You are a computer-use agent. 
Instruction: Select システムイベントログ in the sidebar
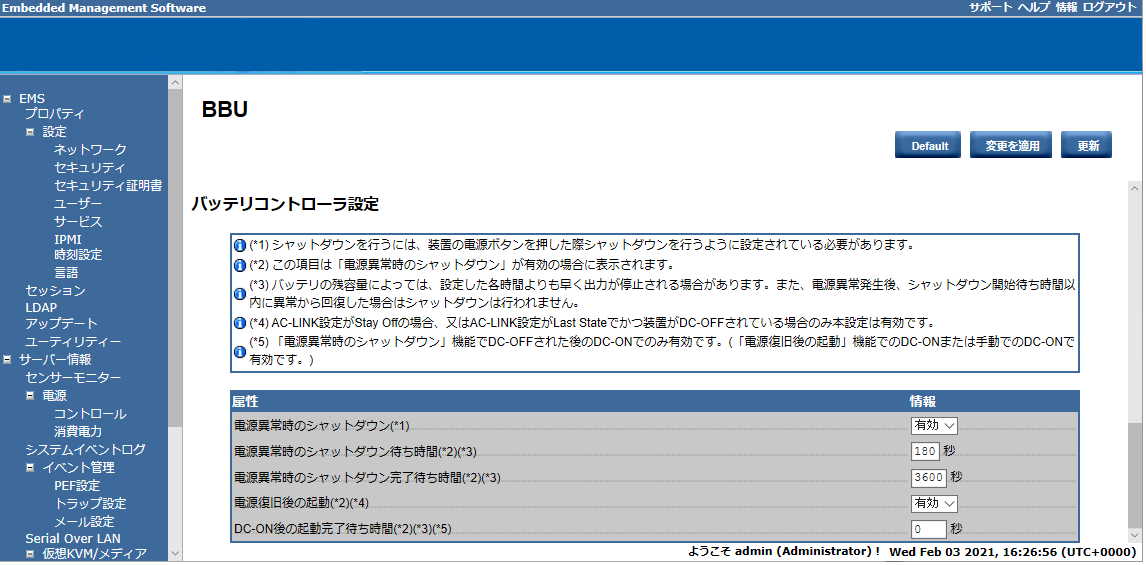(85, 450)
